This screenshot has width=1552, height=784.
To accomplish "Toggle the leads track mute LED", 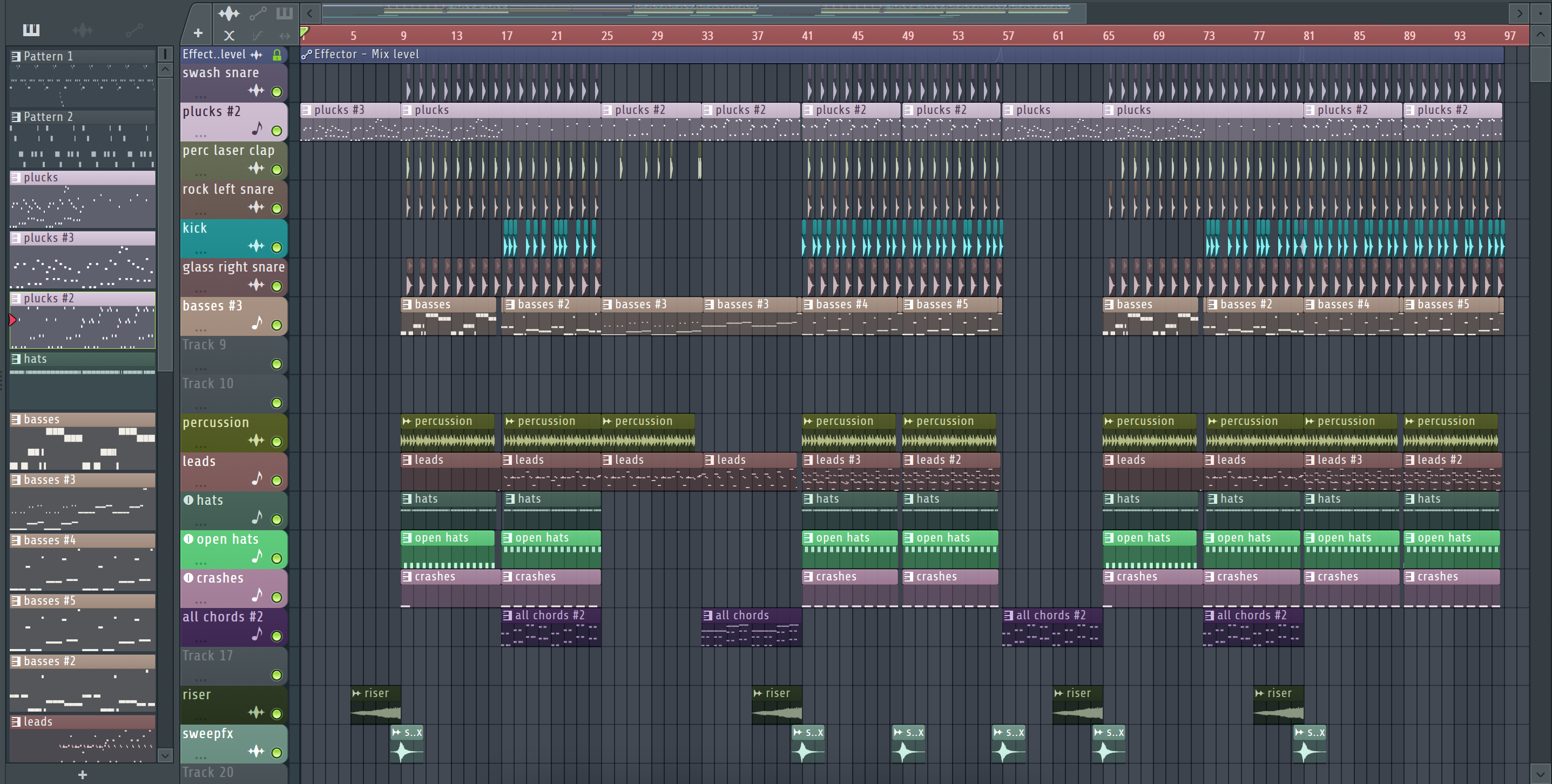I will pos(276,481).
